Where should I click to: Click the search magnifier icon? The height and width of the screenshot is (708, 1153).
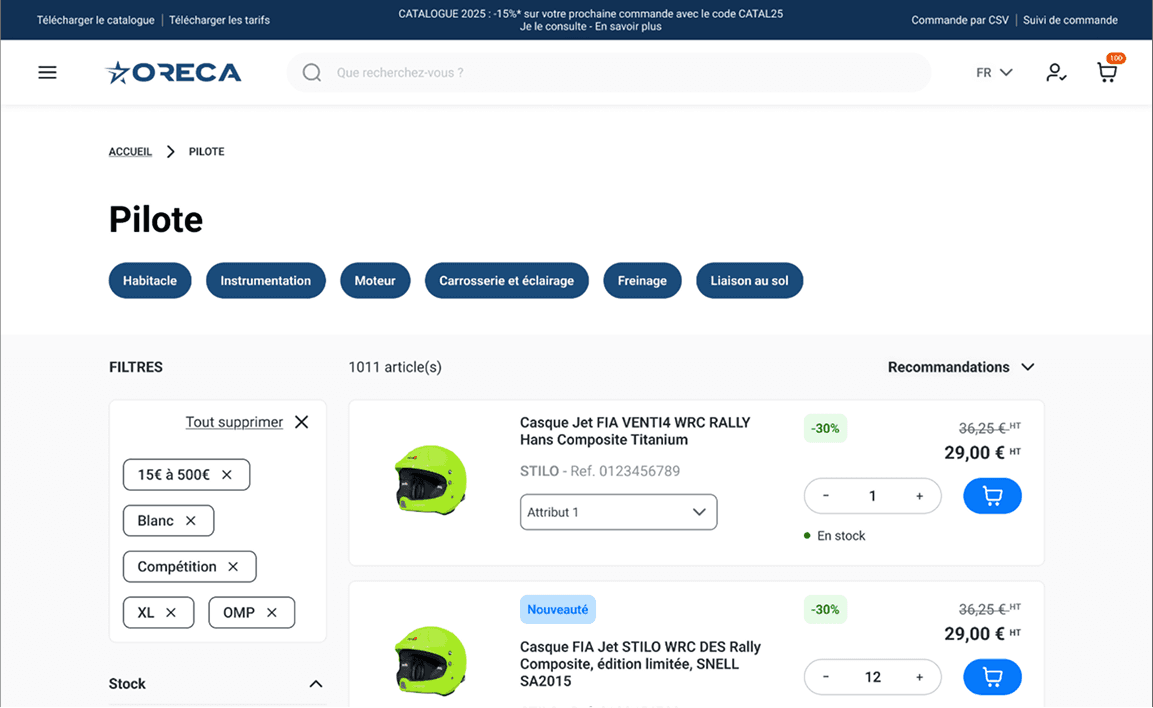point(312,72)
